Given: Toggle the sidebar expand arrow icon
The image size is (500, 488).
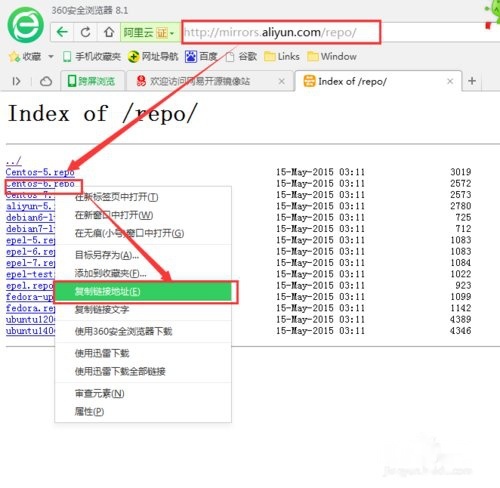Looking at the screenshot, I should 16,81.
